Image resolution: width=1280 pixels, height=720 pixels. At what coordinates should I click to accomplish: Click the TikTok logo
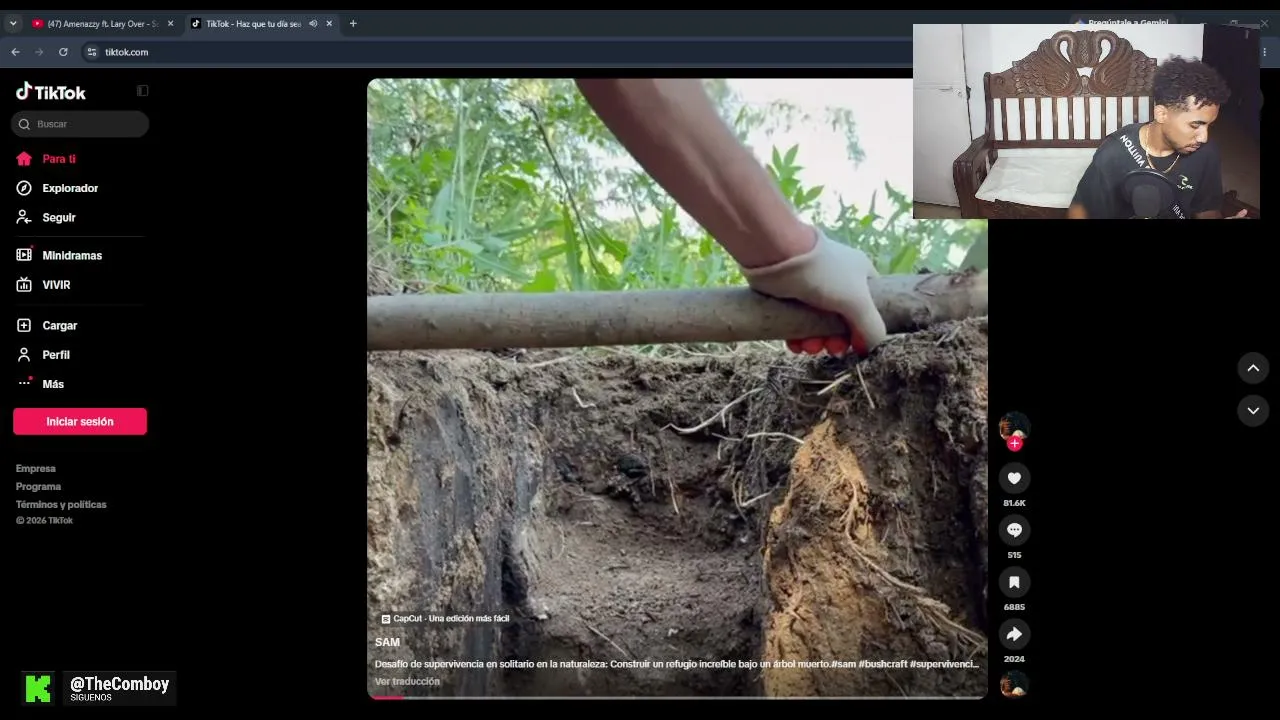(x=51, y=92)
